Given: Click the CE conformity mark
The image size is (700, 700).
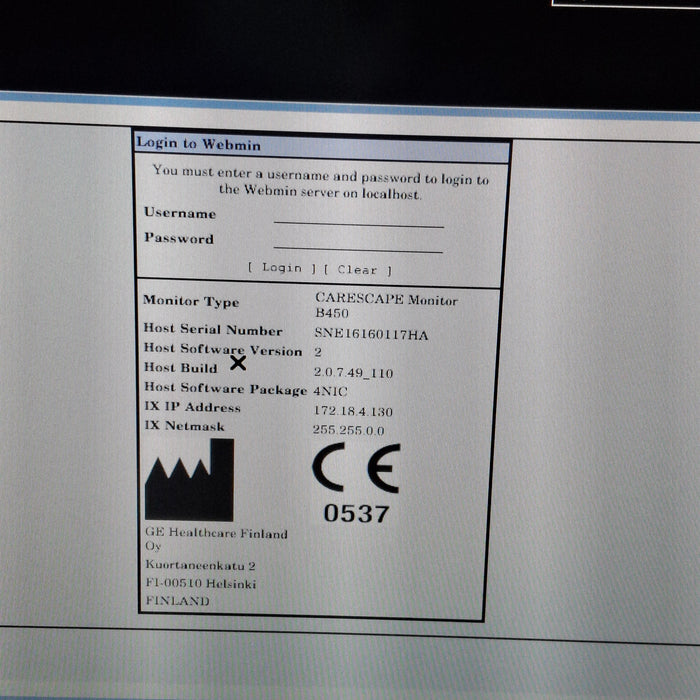Looking at the screenshot, I should 356,468.
